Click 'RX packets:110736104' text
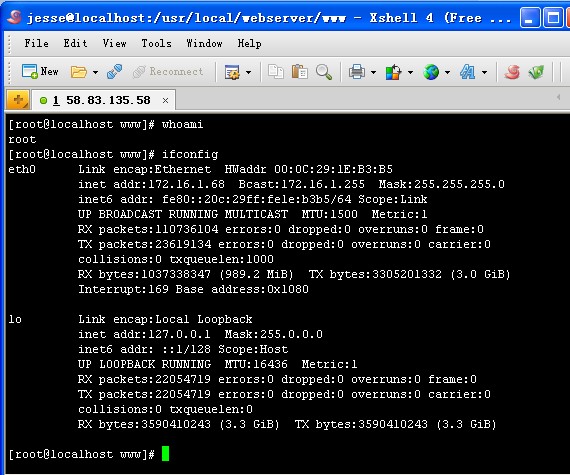 point(148,229)
